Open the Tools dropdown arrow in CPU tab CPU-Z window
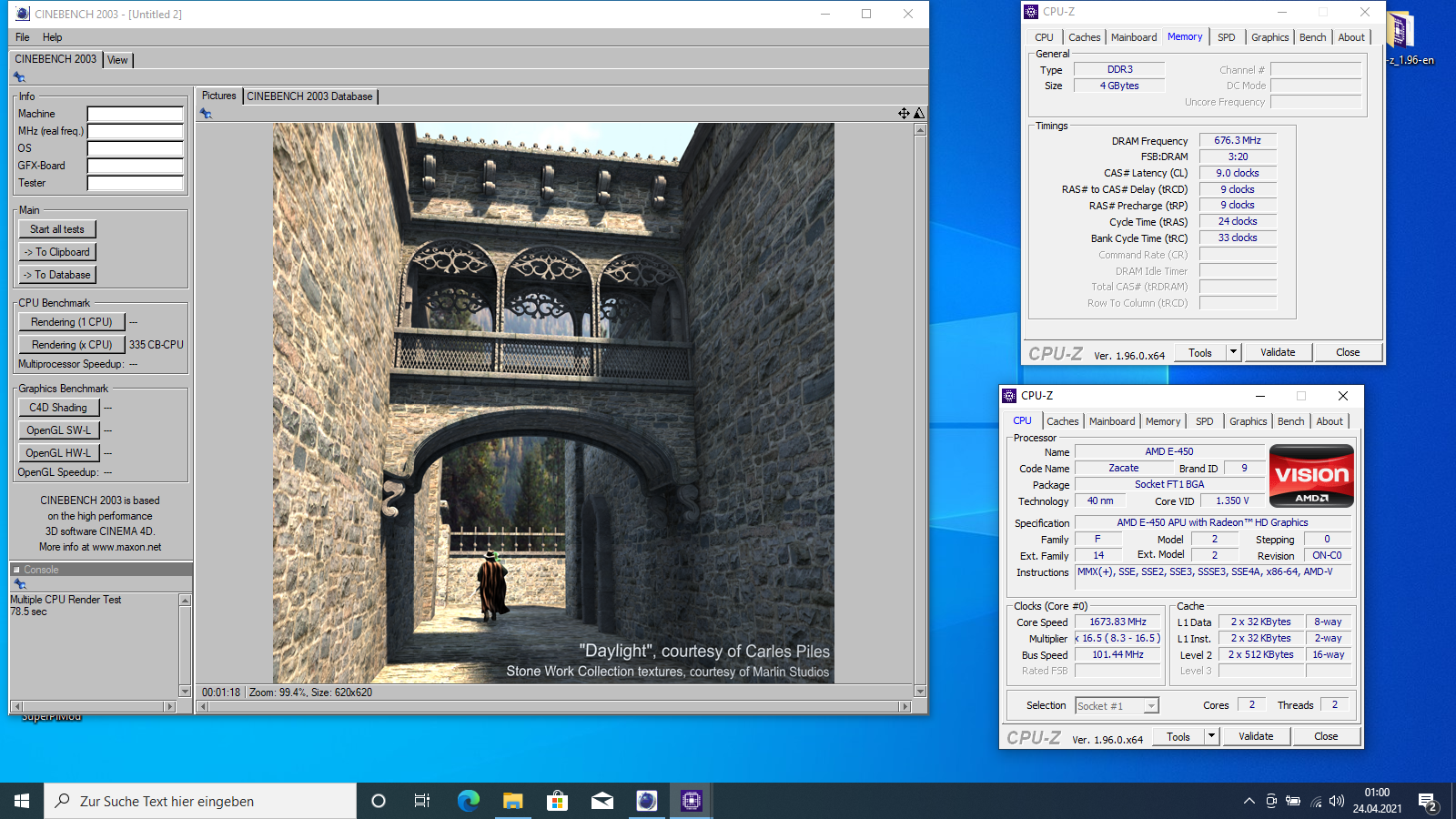 click(1211, 736)
